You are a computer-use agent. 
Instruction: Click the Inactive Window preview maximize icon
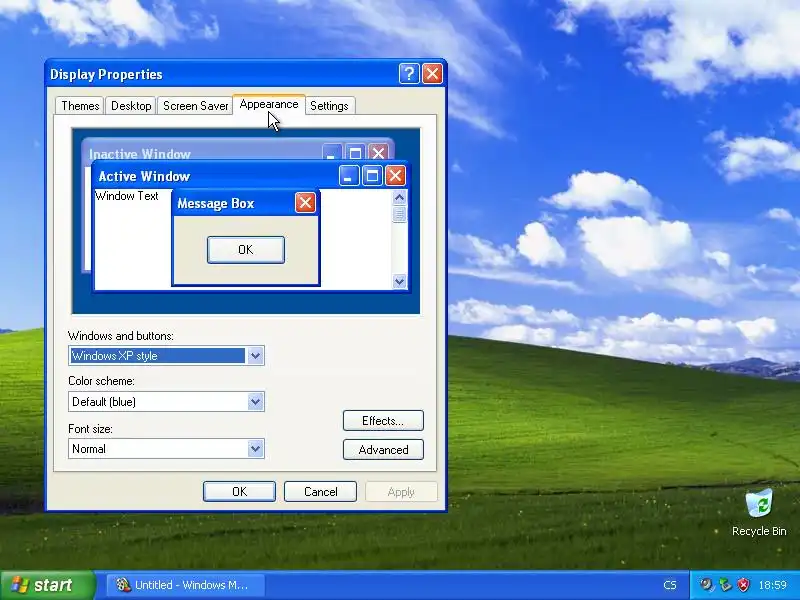click(356, 152)
